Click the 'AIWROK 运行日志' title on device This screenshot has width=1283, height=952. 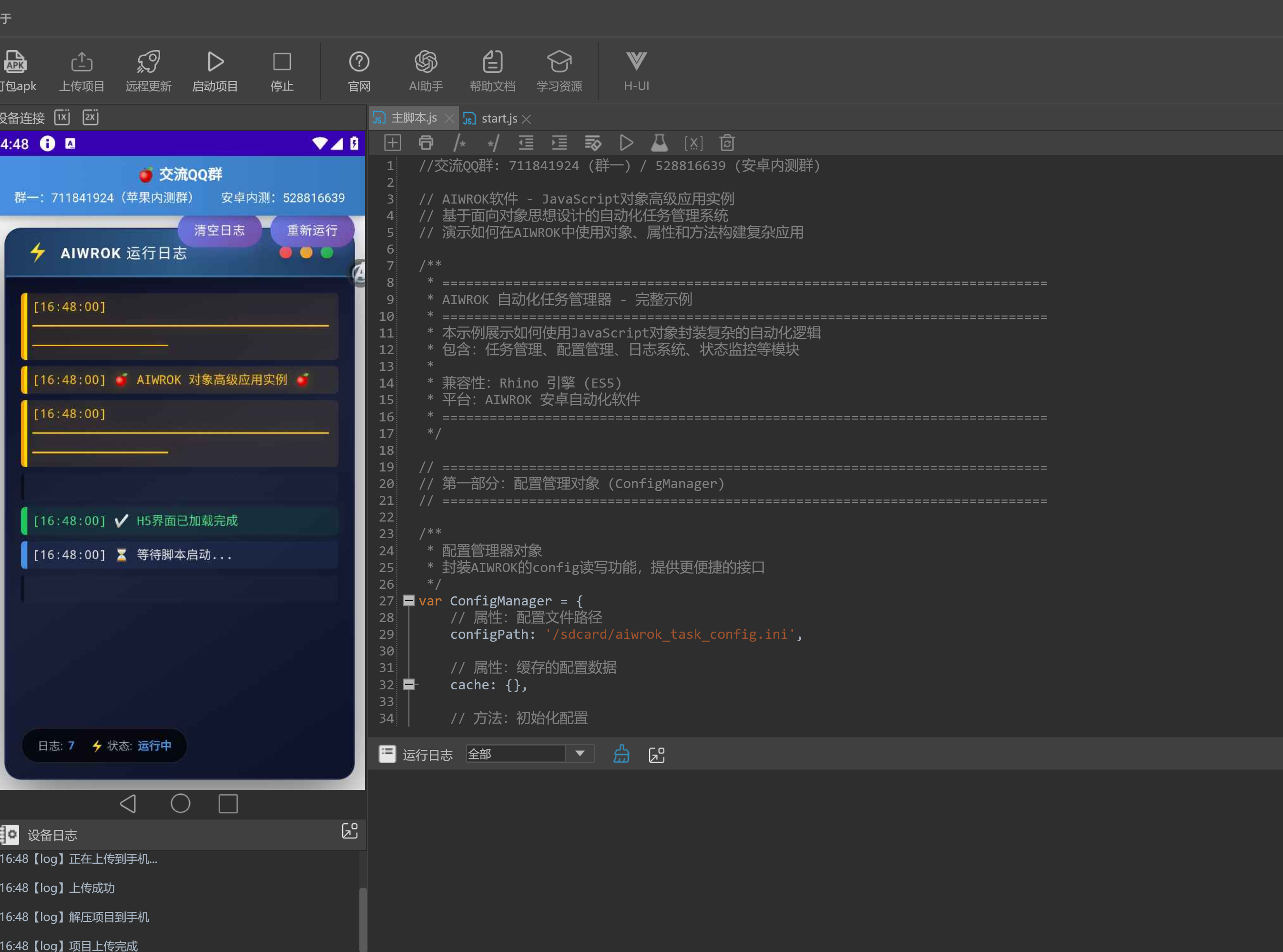point(123,253)
